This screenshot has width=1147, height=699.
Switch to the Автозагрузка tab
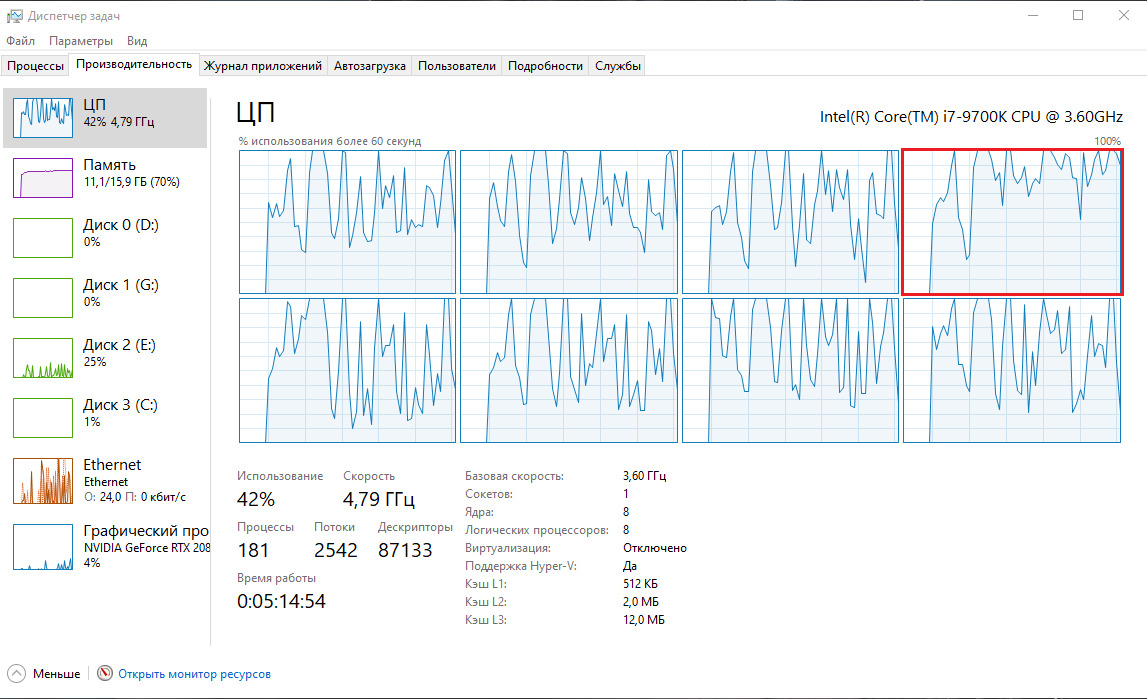pyautogui.click(x=370, y=66)
